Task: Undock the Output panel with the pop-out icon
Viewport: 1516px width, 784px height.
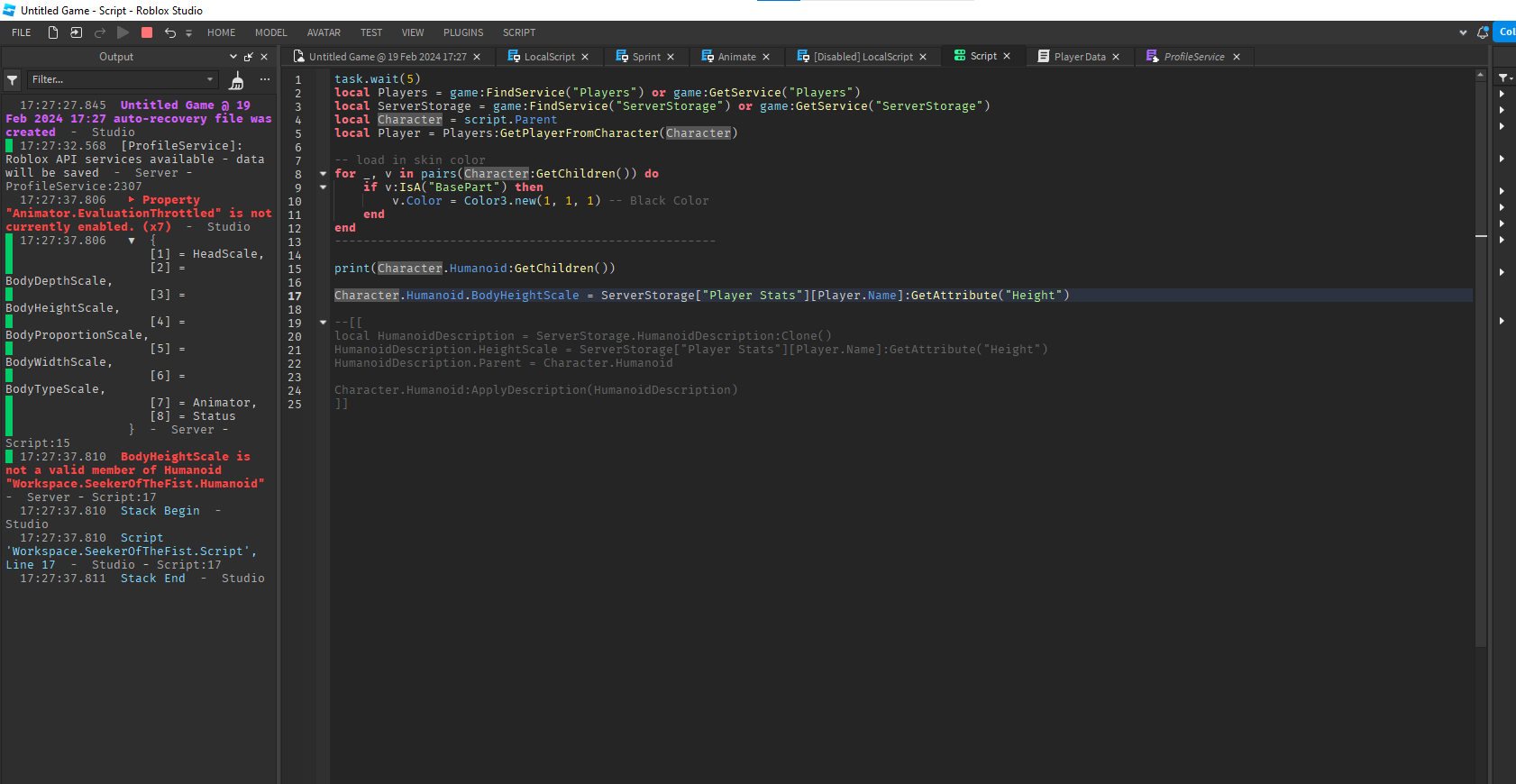Action: coord(249,57)
